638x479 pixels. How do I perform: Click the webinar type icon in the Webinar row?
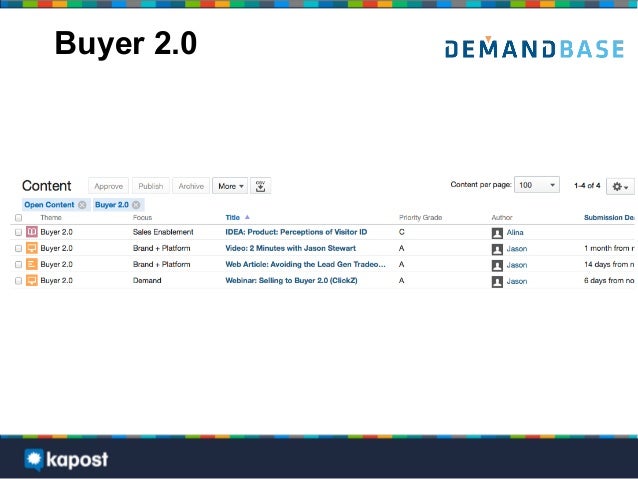pyautogui.click(x=32, y=281)
